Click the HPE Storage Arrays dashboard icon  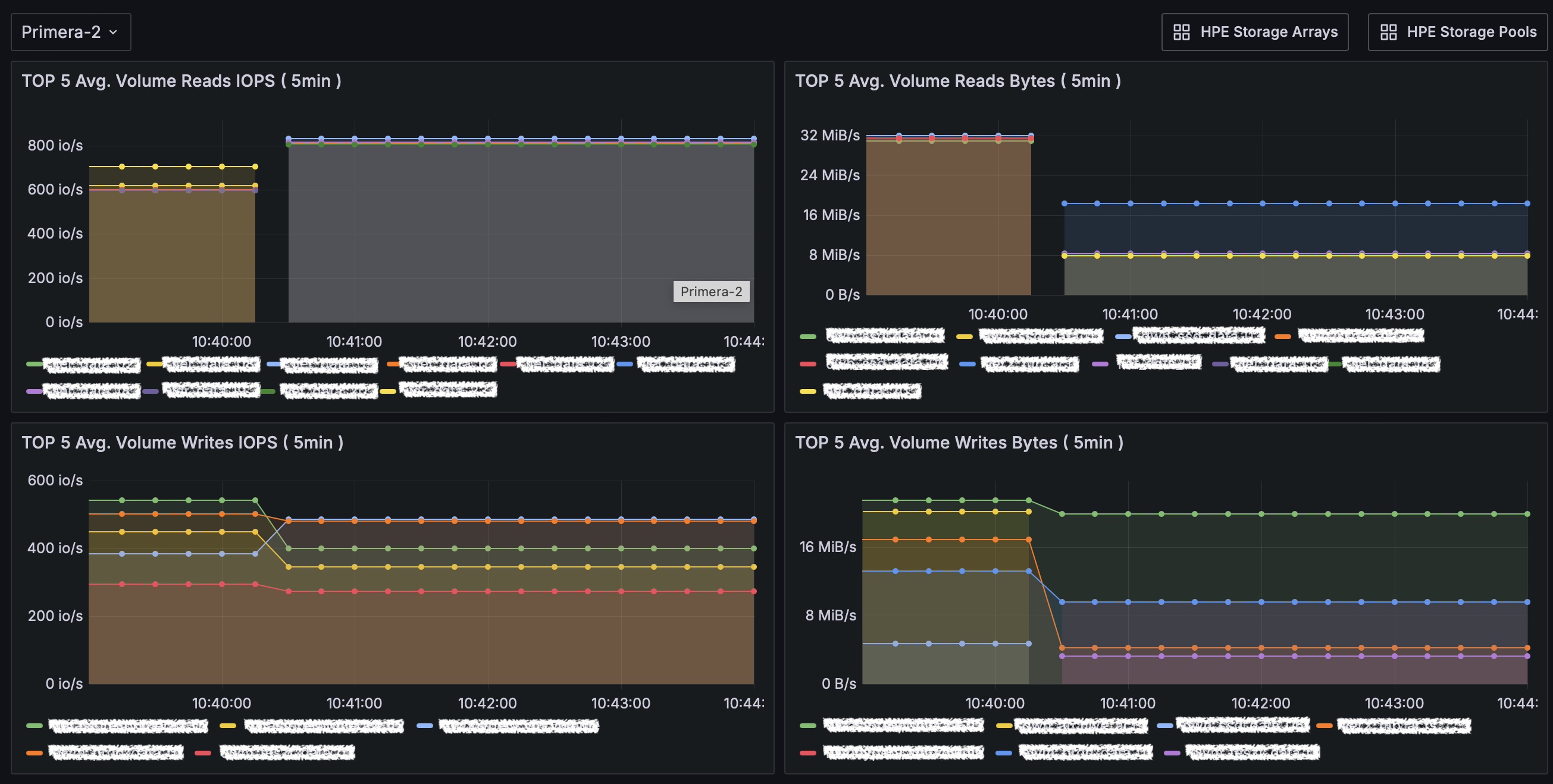(x=1181, y=32)
